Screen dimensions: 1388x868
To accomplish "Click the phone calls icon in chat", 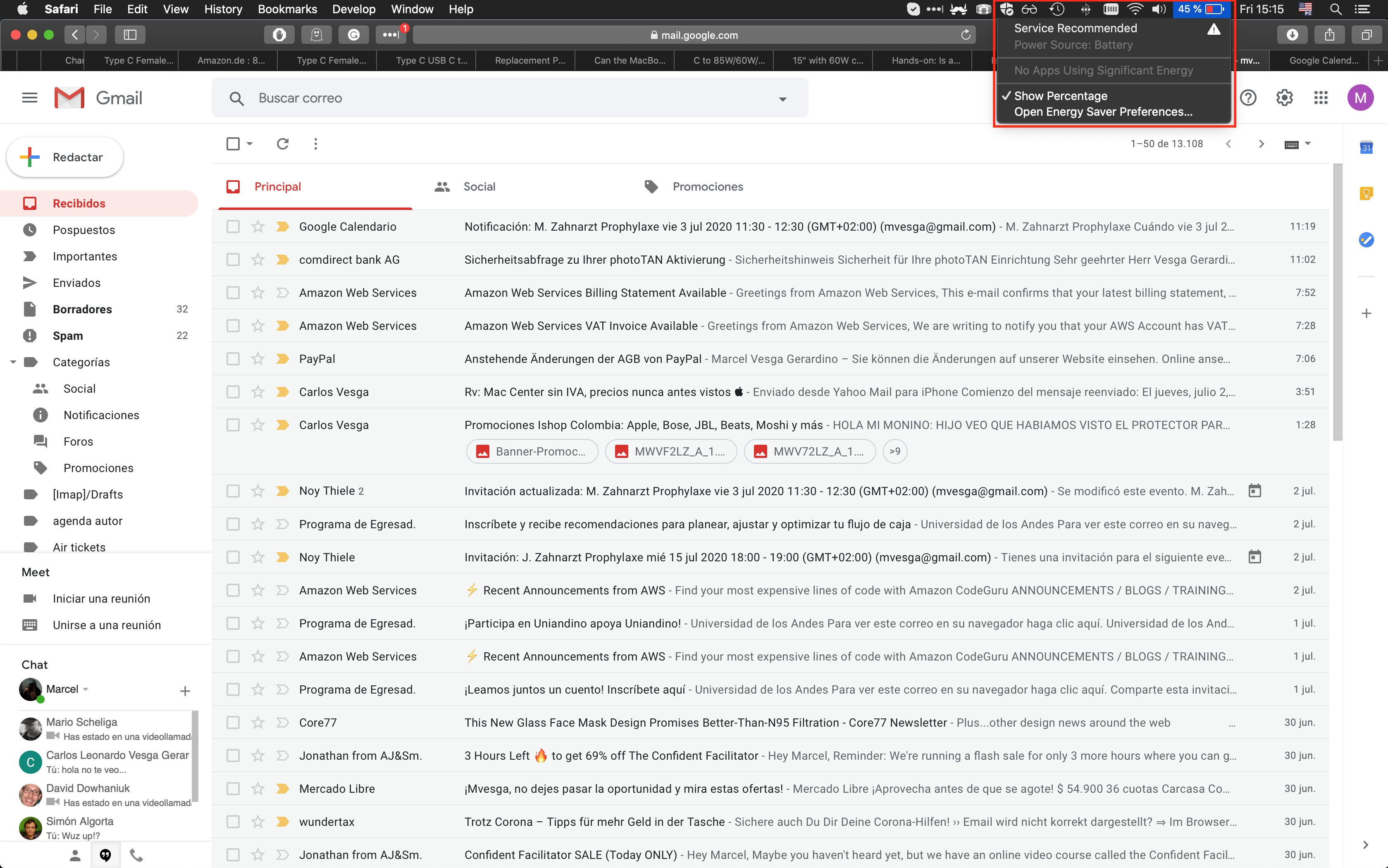I will pyautogui.click(x=136, y=855).
